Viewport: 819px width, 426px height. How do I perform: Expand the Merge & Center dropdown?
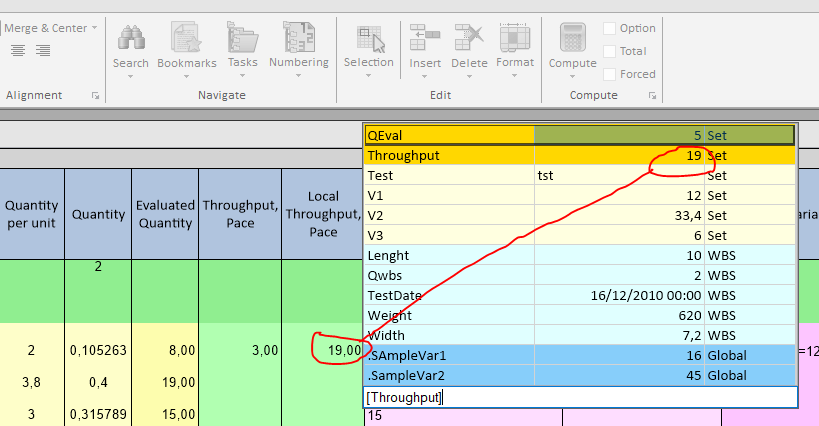(x=94, y=28)
